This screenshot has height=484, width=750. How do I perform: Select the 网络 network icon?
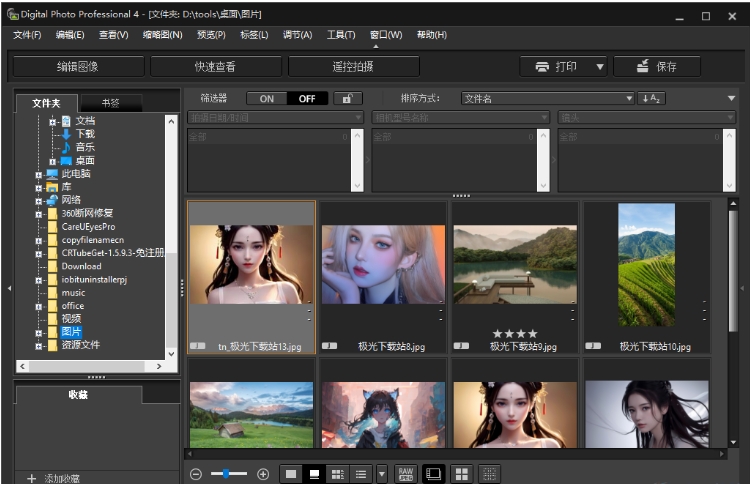(52, 200)
